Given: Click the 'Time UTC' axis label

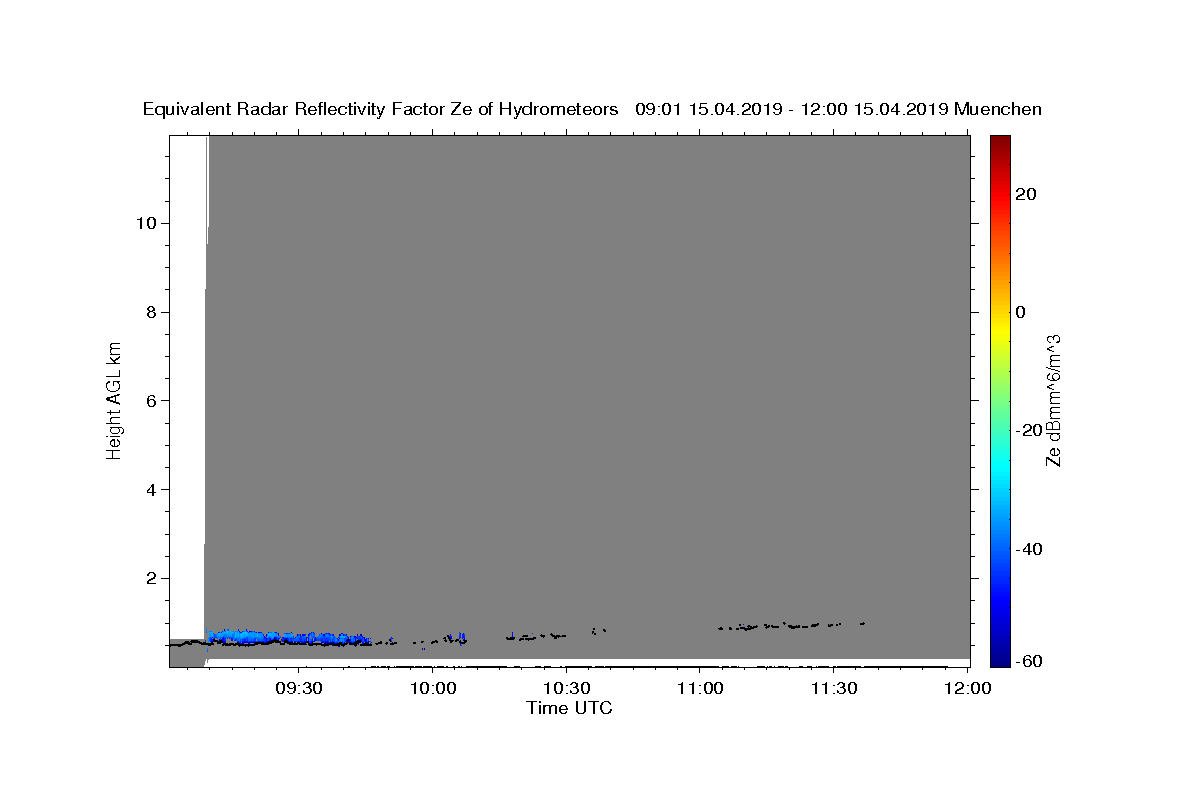Looking at the screenshot, I should 569,708.
